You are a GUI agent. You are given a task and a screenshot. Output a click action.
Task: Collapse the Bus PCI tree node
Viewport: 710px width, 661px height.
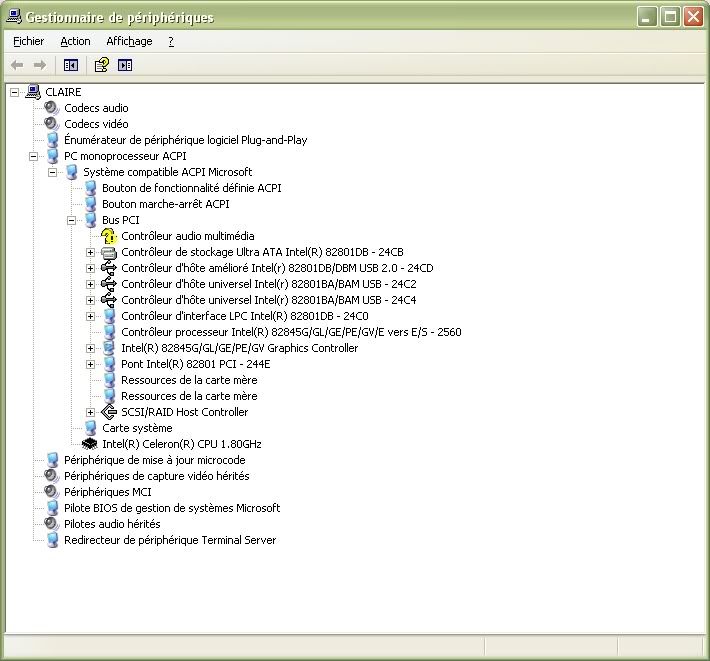coord(71,220)
